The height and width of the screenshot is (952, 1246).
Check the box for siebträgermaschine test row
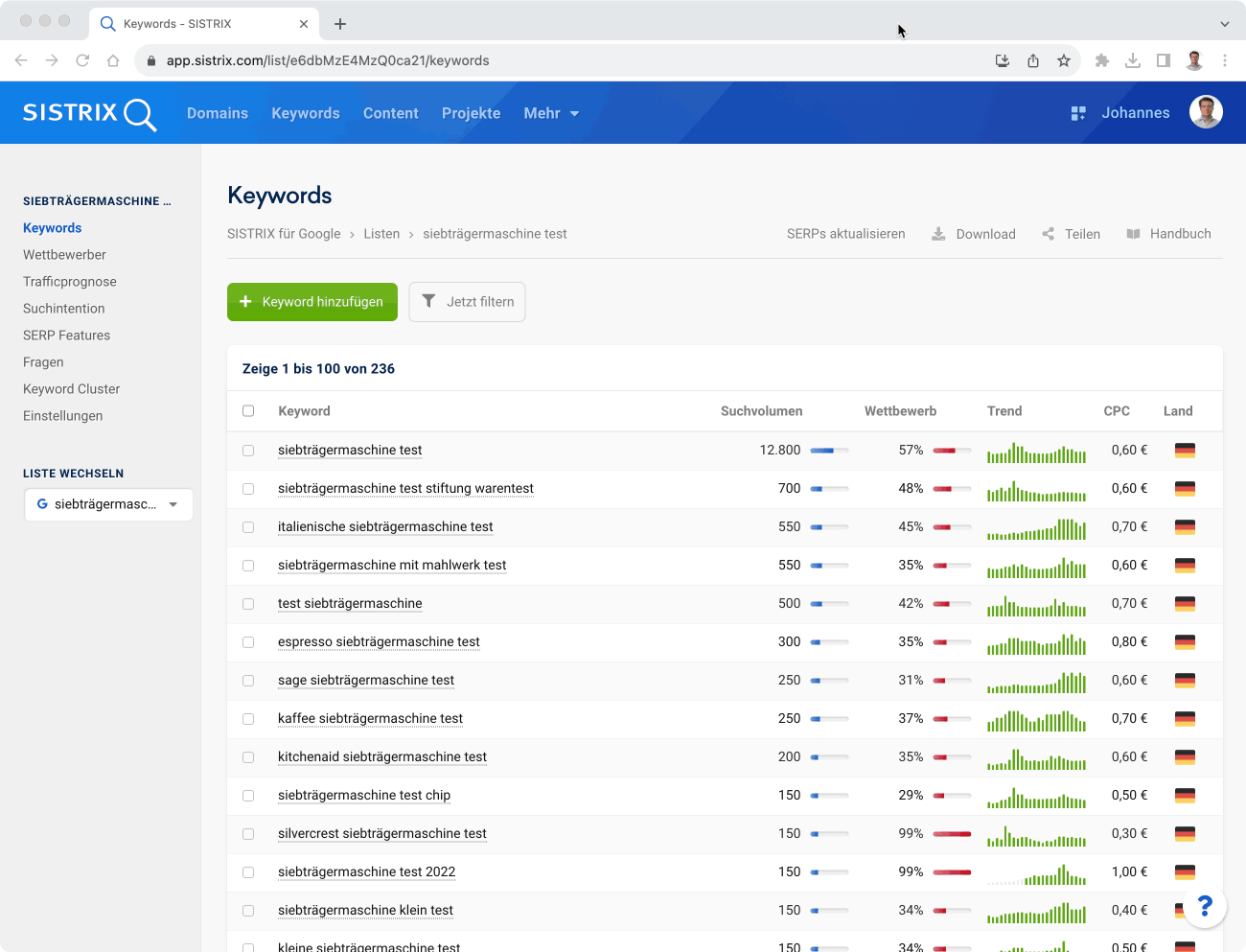tap(248, 451)
